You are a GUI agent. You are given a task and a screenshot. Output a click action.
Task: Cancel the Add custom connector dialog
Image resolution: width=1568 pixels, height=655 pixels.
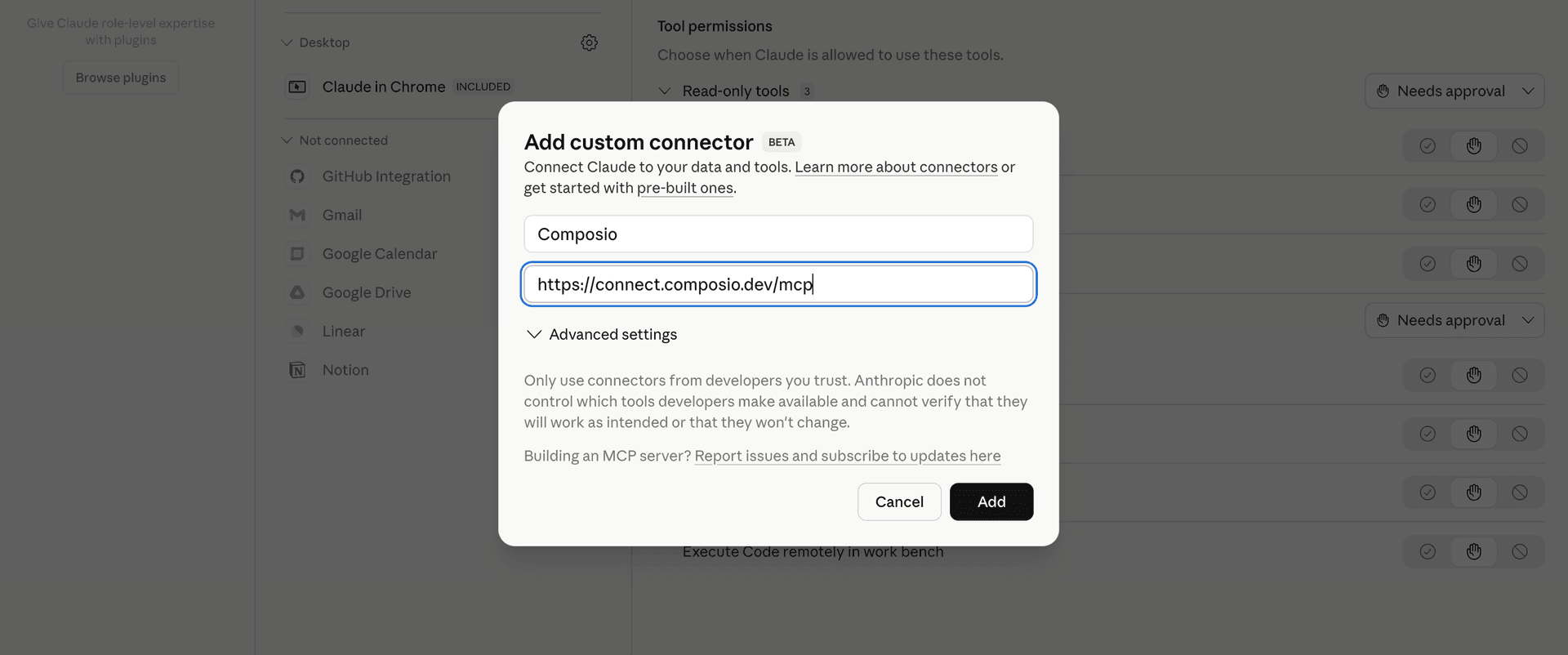pos(898,501)
